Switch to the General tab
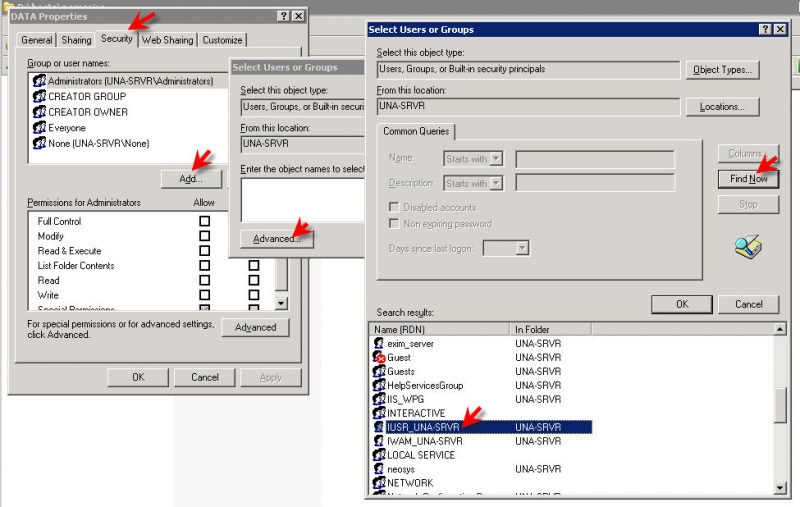 coord(36,40)
